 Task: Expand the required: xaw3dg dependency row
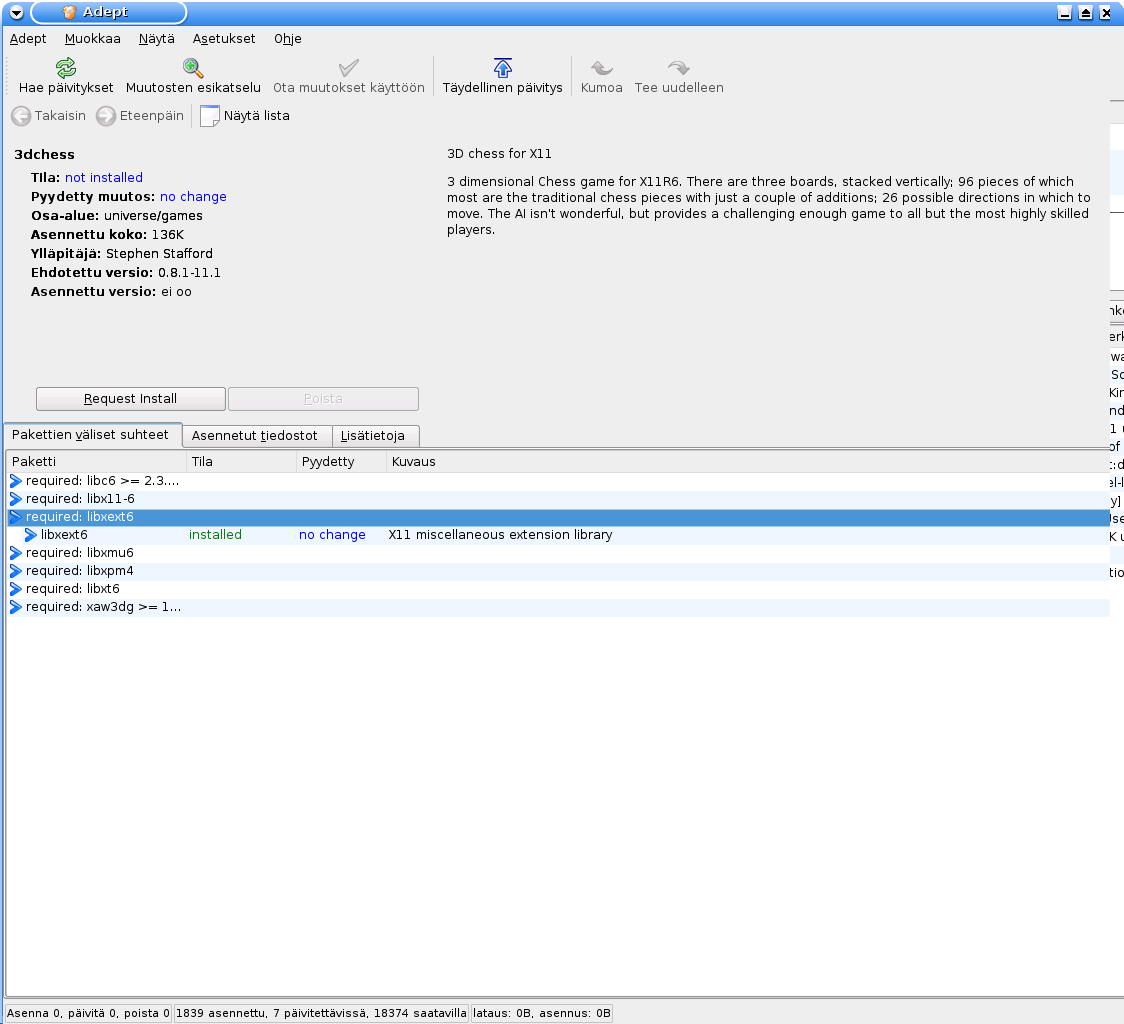(16, 607)
